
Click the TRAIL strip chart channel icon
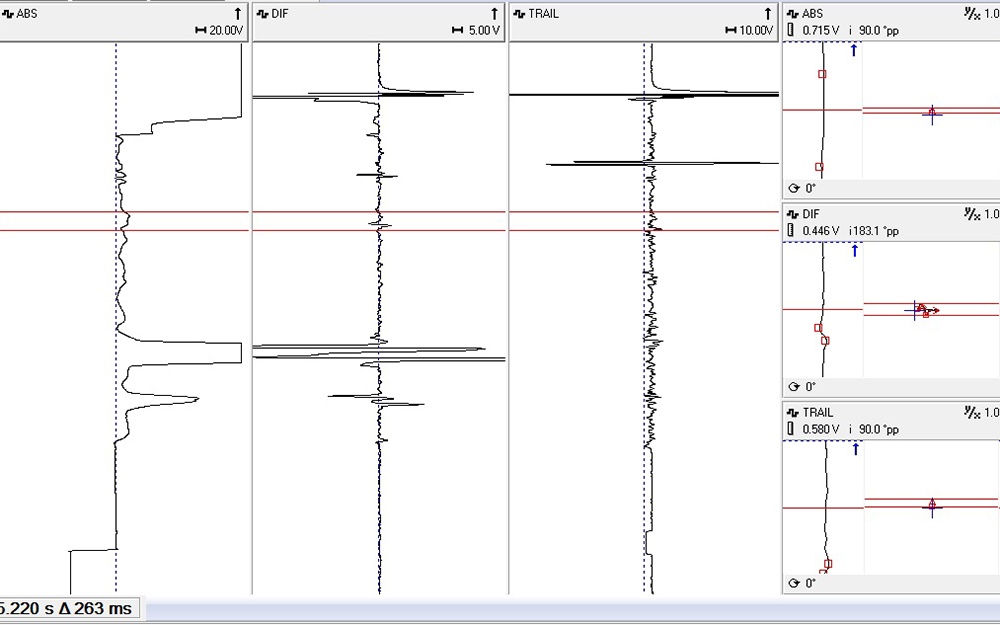519,14
